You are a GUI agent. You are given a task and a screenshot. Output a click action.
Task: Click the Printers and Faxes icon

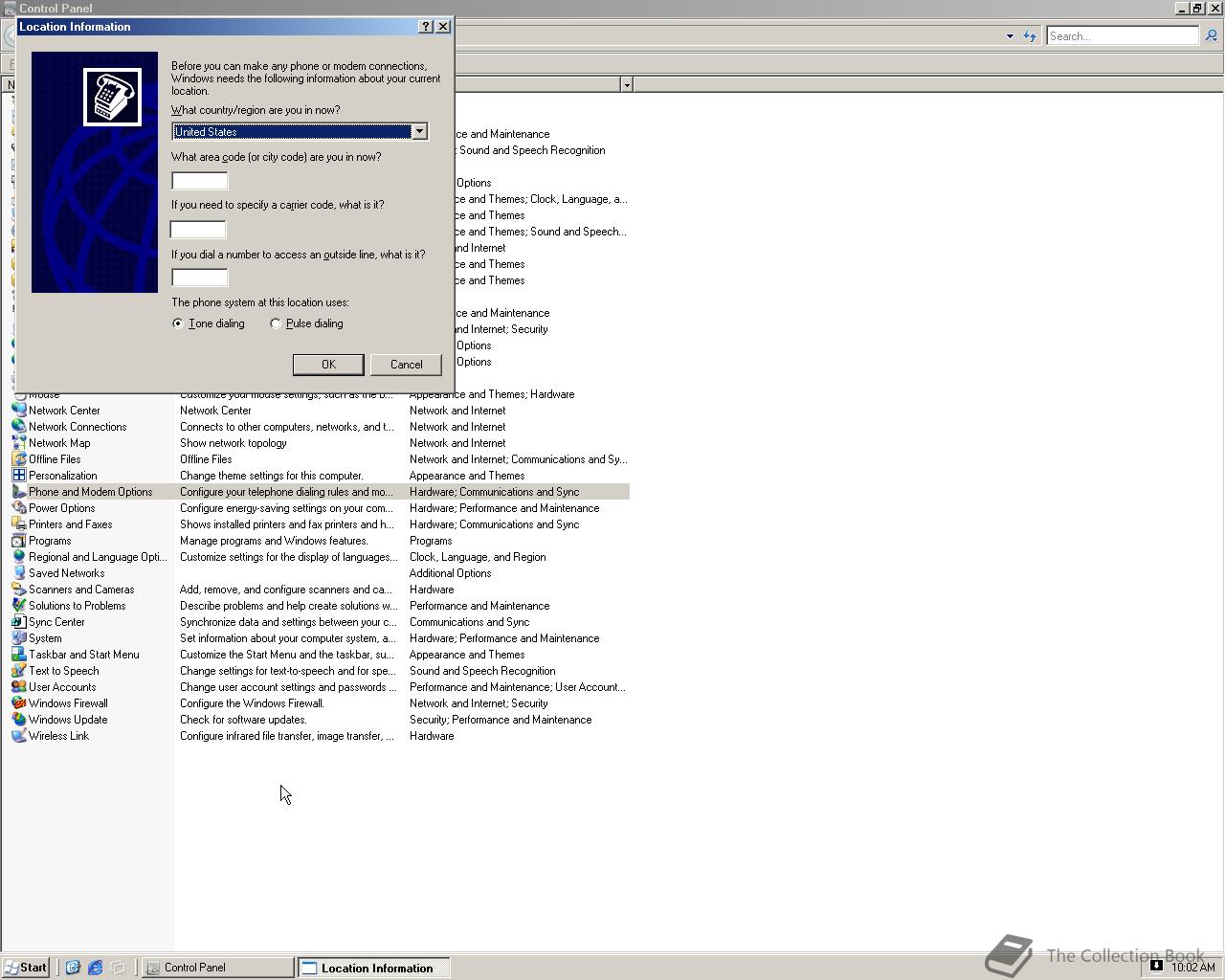pyautogui.click(x=18, y=524)
